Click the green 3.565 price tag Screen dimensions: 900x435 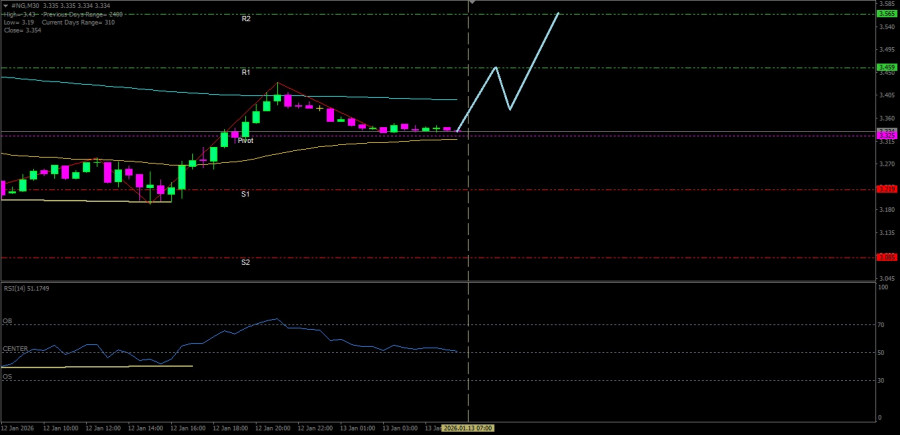886,14
